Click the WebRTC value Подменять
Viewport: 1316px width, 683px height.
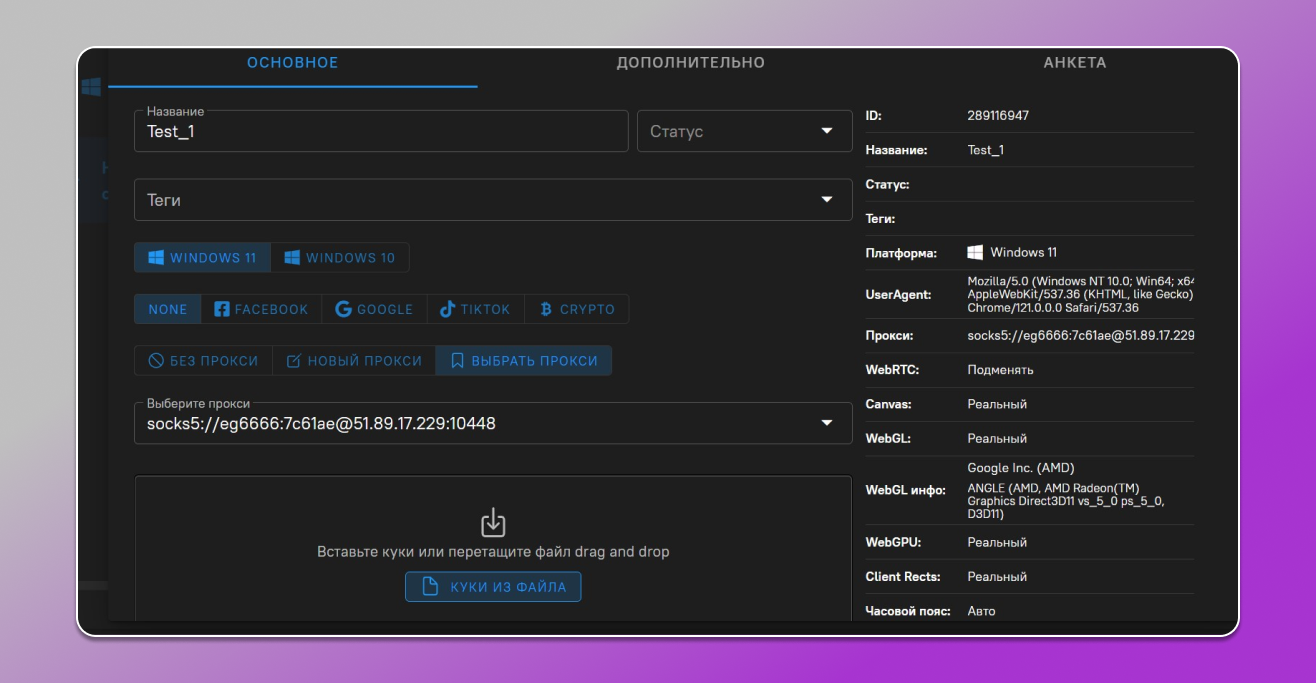point(1001,370)
